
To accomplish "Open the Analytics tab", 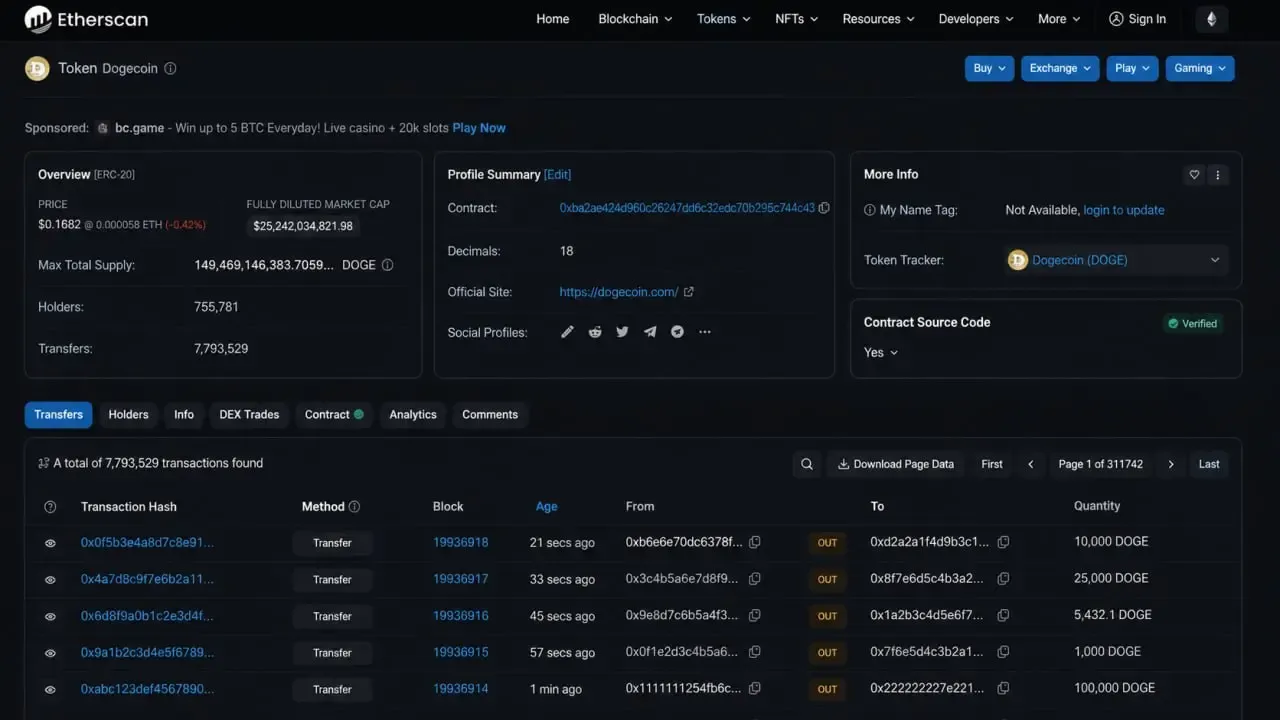I will 413,415.
